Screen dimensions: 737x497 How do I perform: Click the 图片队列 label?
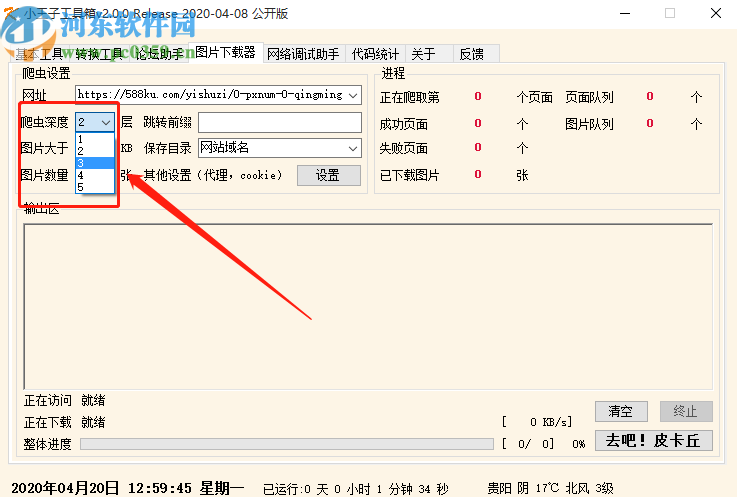[589, 124]
